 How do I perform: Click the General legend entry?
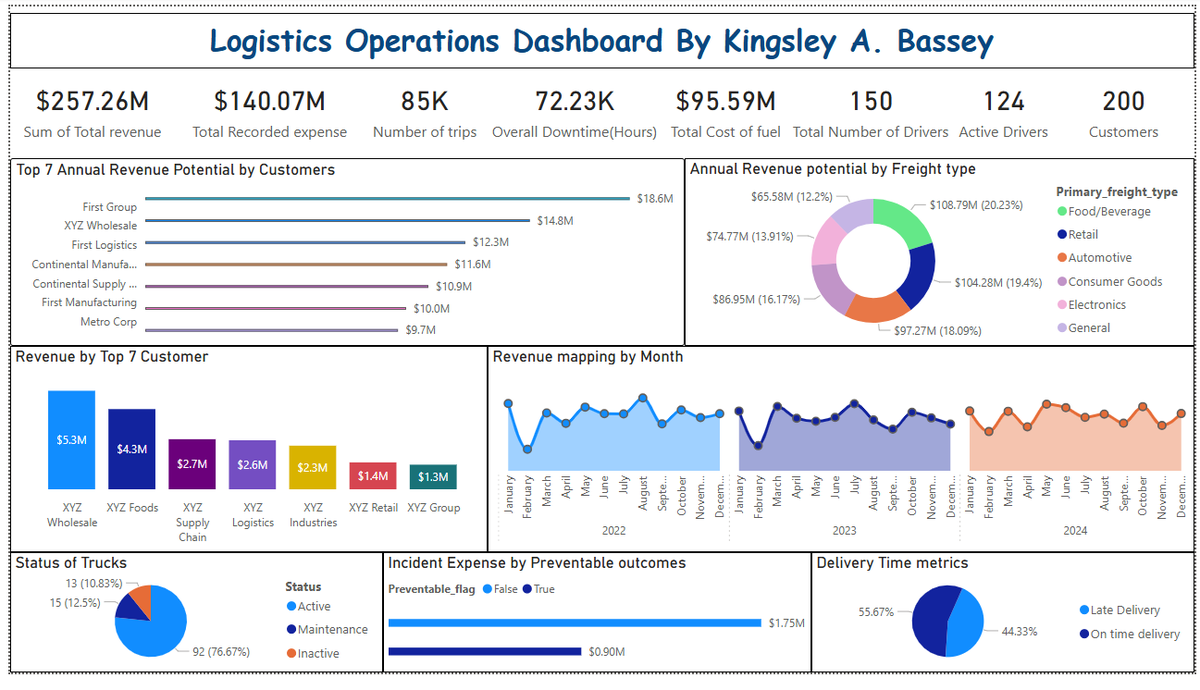tap(1083, 328)
